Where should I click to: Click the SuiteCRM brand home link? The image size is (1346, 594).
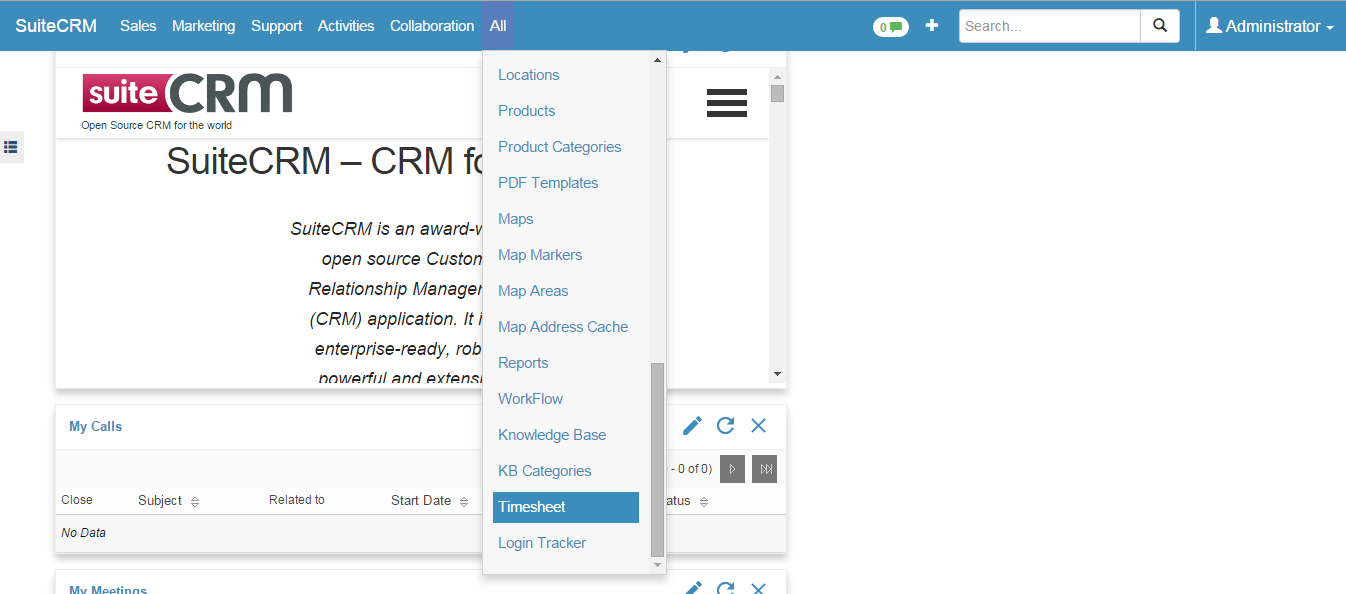coord(56,26)
